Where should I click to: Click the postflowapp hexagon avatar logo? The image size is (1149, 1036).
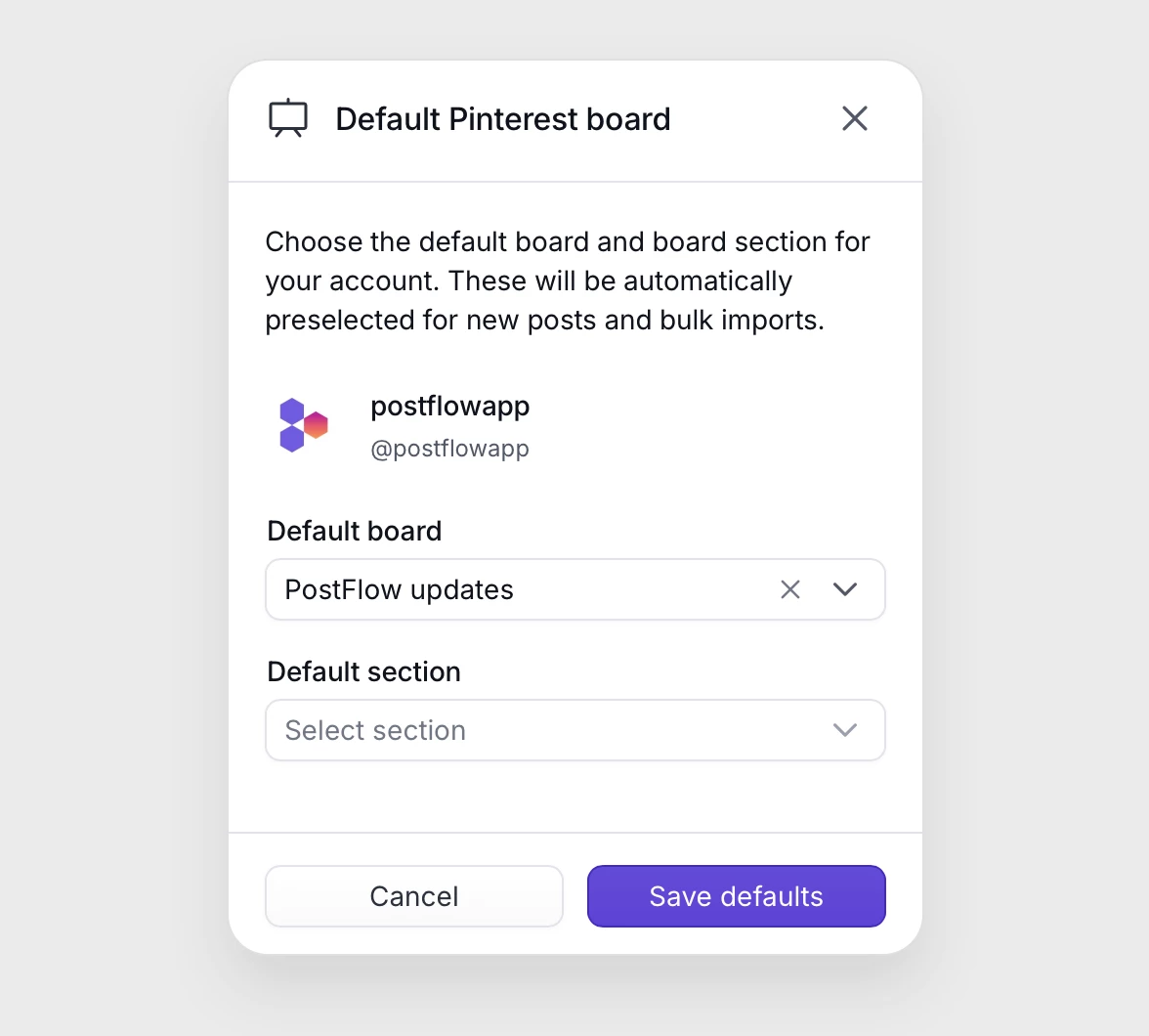pyautogui.click(x=301, y=425)
